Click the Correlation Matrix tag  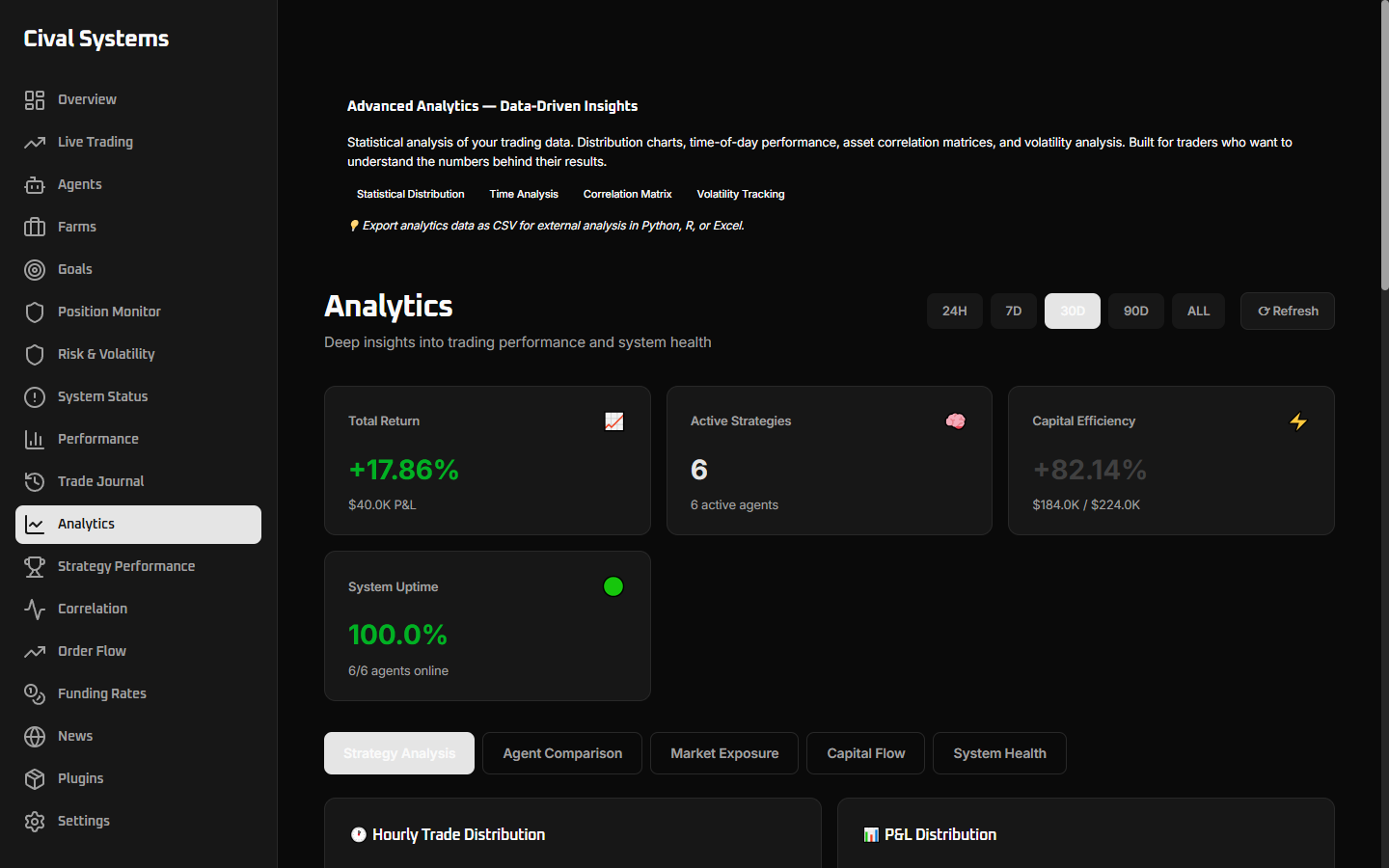(628, 194)
